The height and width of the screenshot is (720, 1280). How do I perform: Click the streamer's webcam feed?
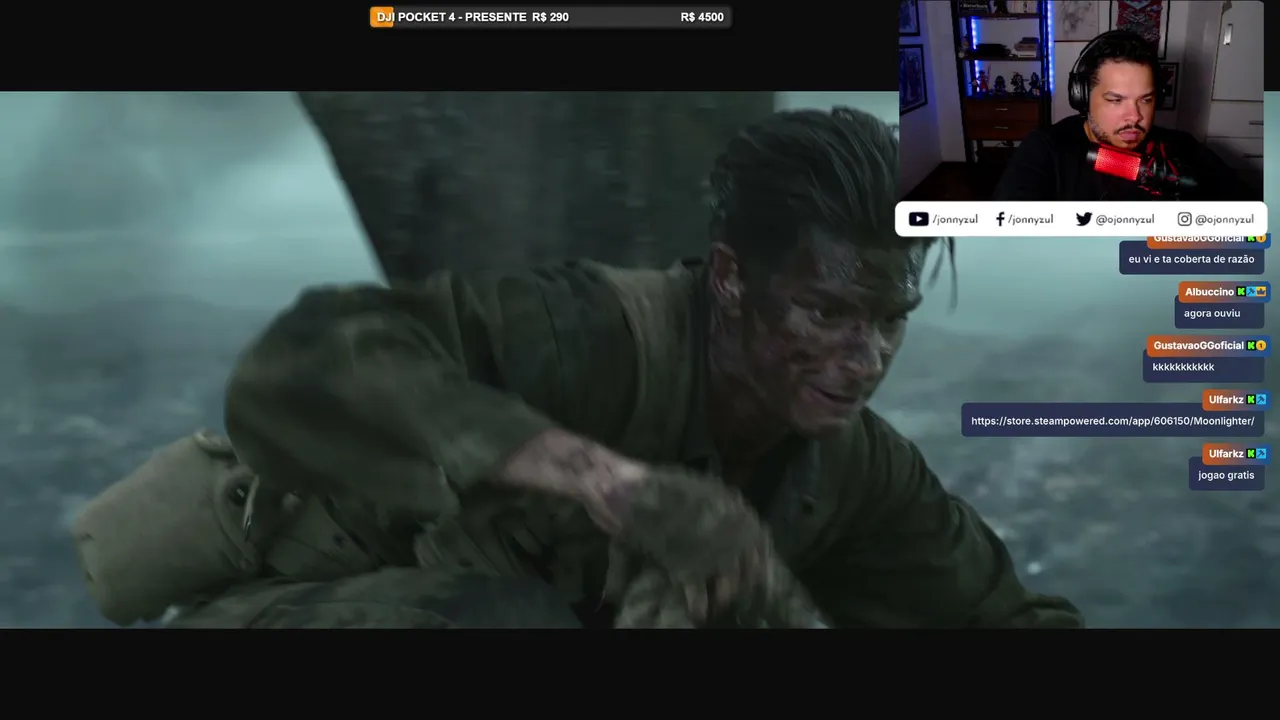[x=1081, y=100]
